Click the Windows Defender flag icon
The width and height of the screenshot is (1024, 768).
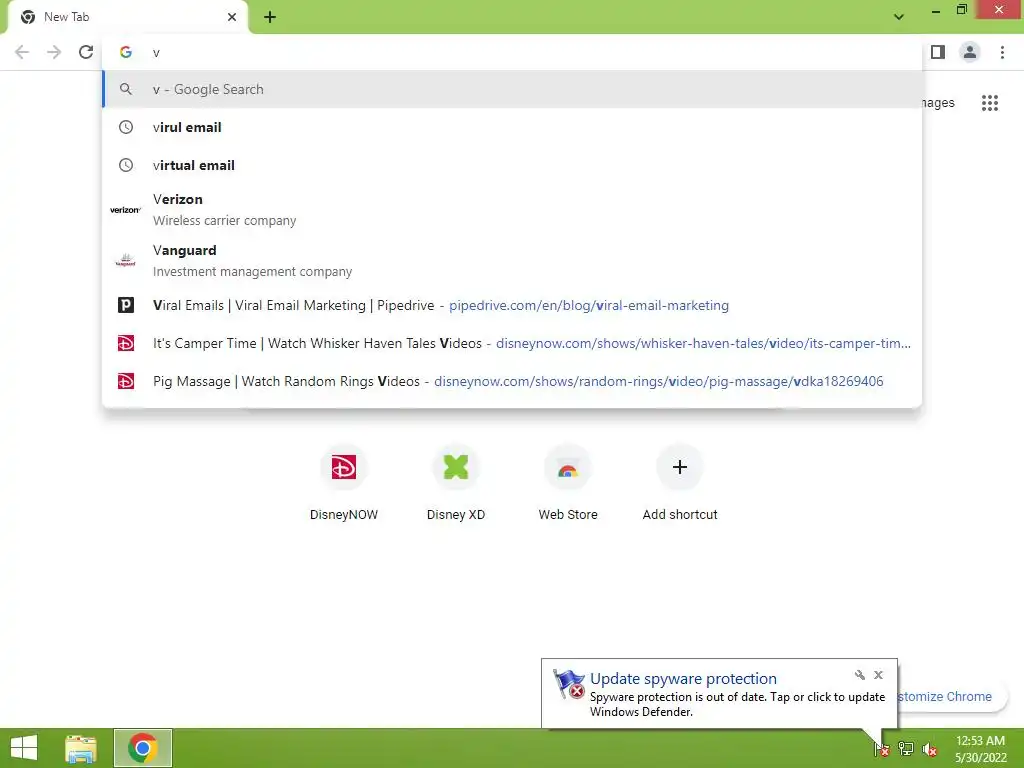(568, 684)
